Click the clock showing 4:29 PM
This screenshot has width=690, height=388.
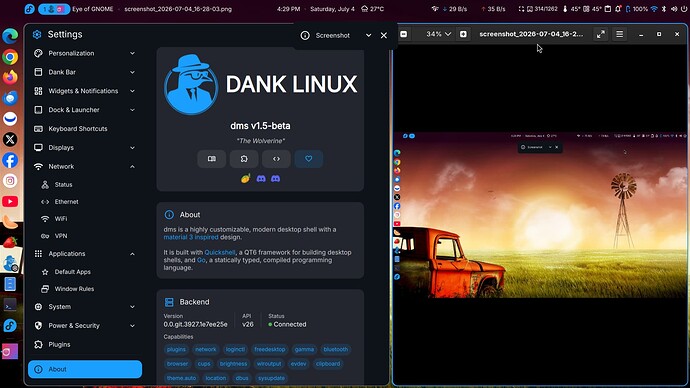point(289,9)
